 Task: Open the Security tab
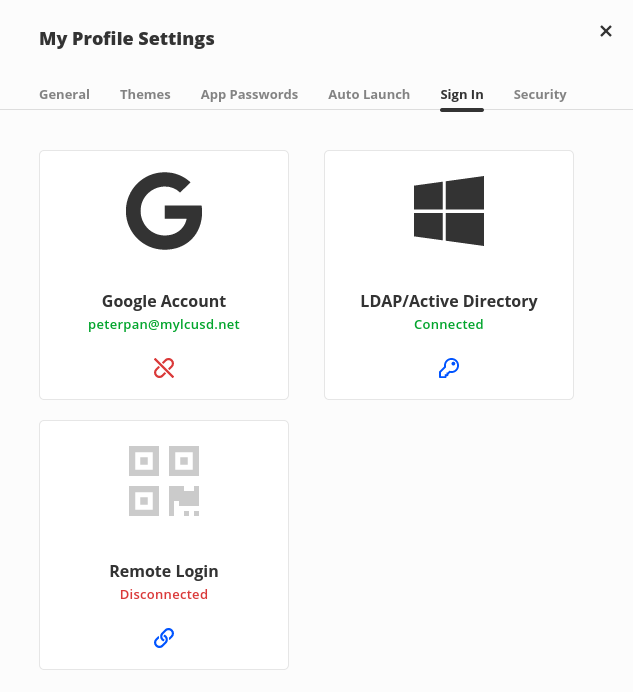540,94
